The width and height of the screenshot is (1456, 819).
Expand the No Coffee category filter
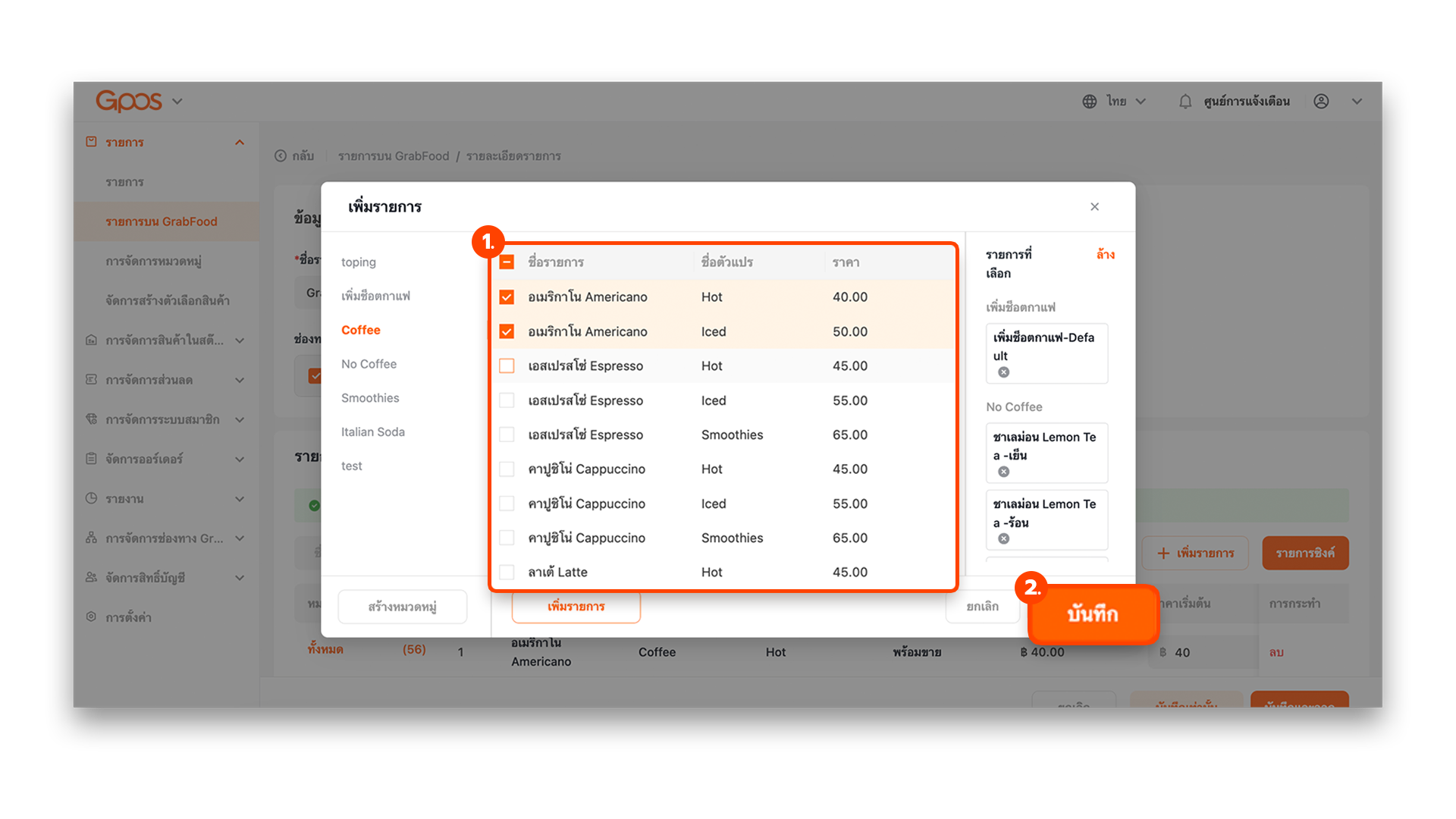pyautogui.click(x=369, y=363)
